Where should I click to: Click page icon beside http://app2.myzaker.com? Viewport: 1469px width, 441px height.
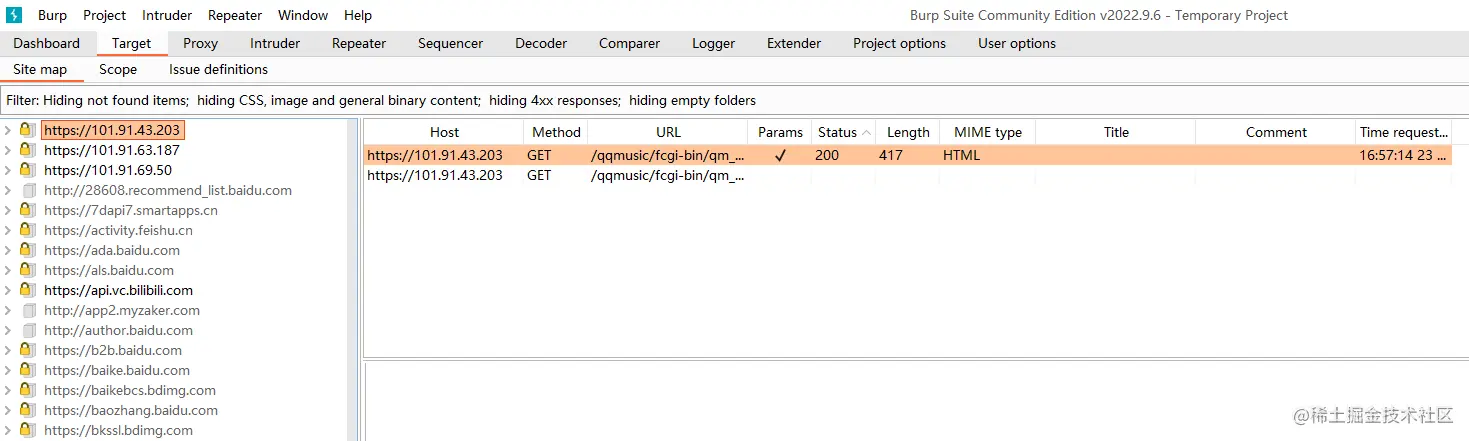[x=28, y=310]
